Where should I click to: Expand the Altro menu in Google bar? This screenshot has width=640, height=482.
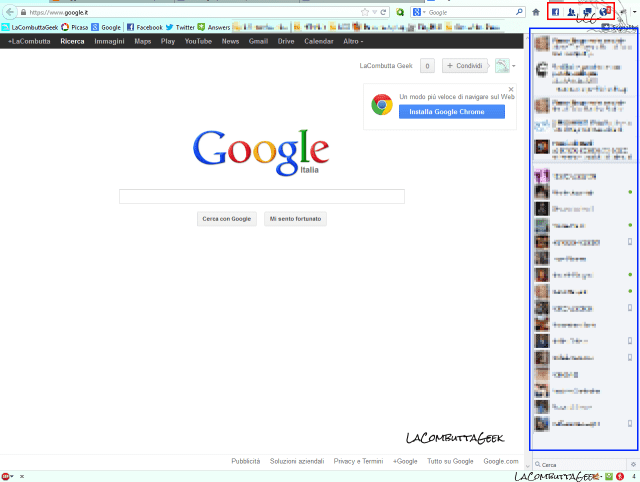click(x=353, y=41)
